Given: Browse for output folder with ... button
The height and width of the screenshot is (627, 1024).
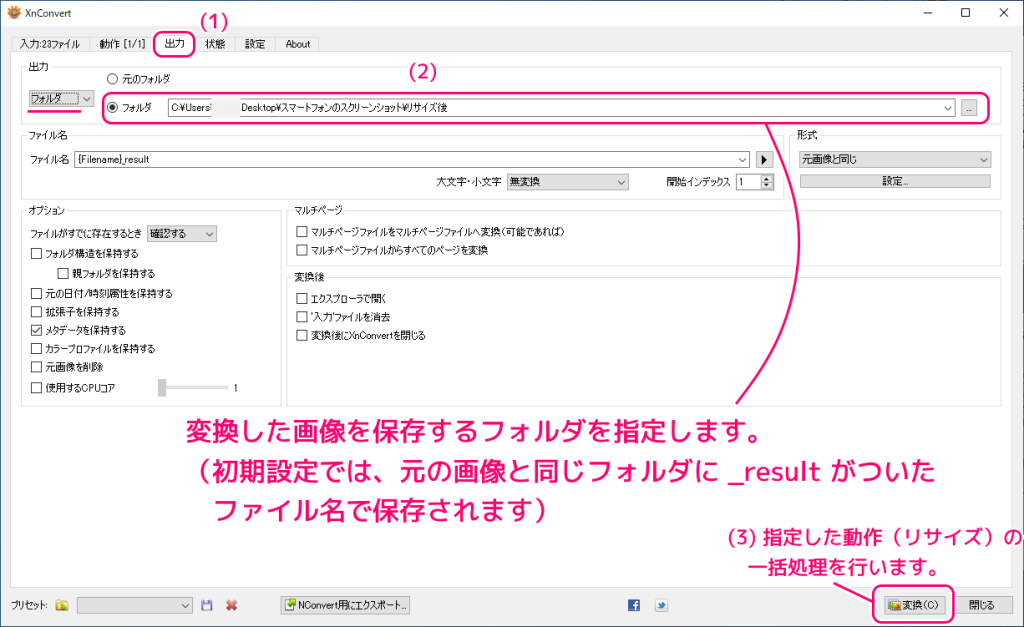Looking at the screenshot, I should [969, 108].
